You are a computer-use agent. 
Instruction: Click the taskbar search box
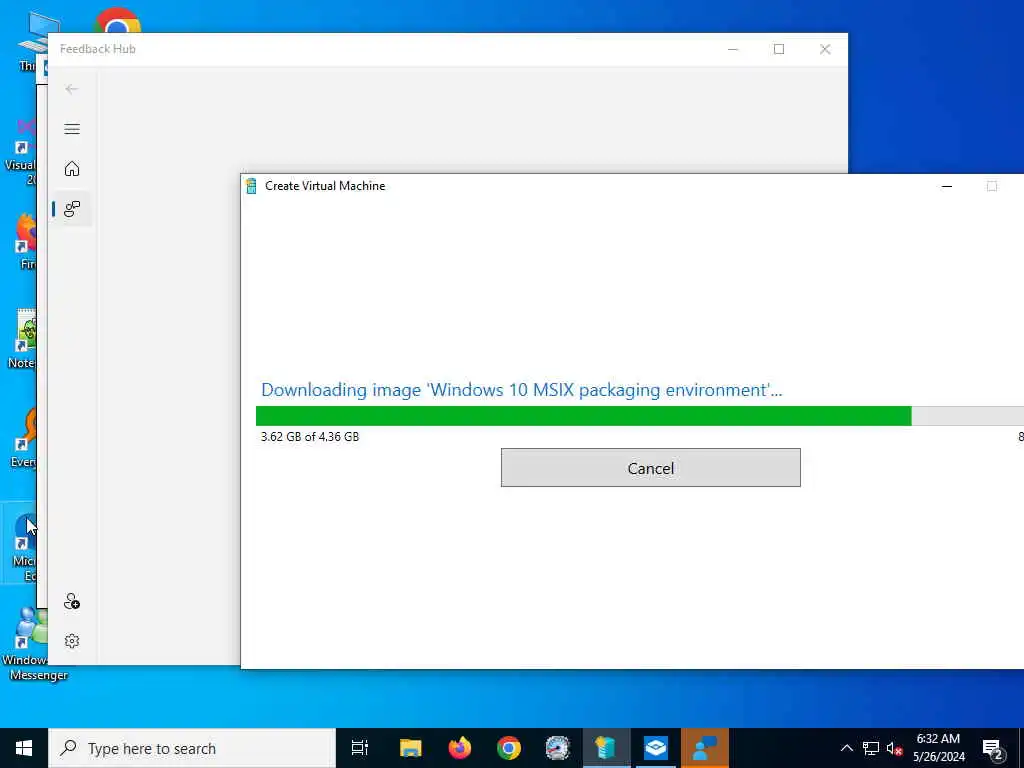(x=192, y=748)
